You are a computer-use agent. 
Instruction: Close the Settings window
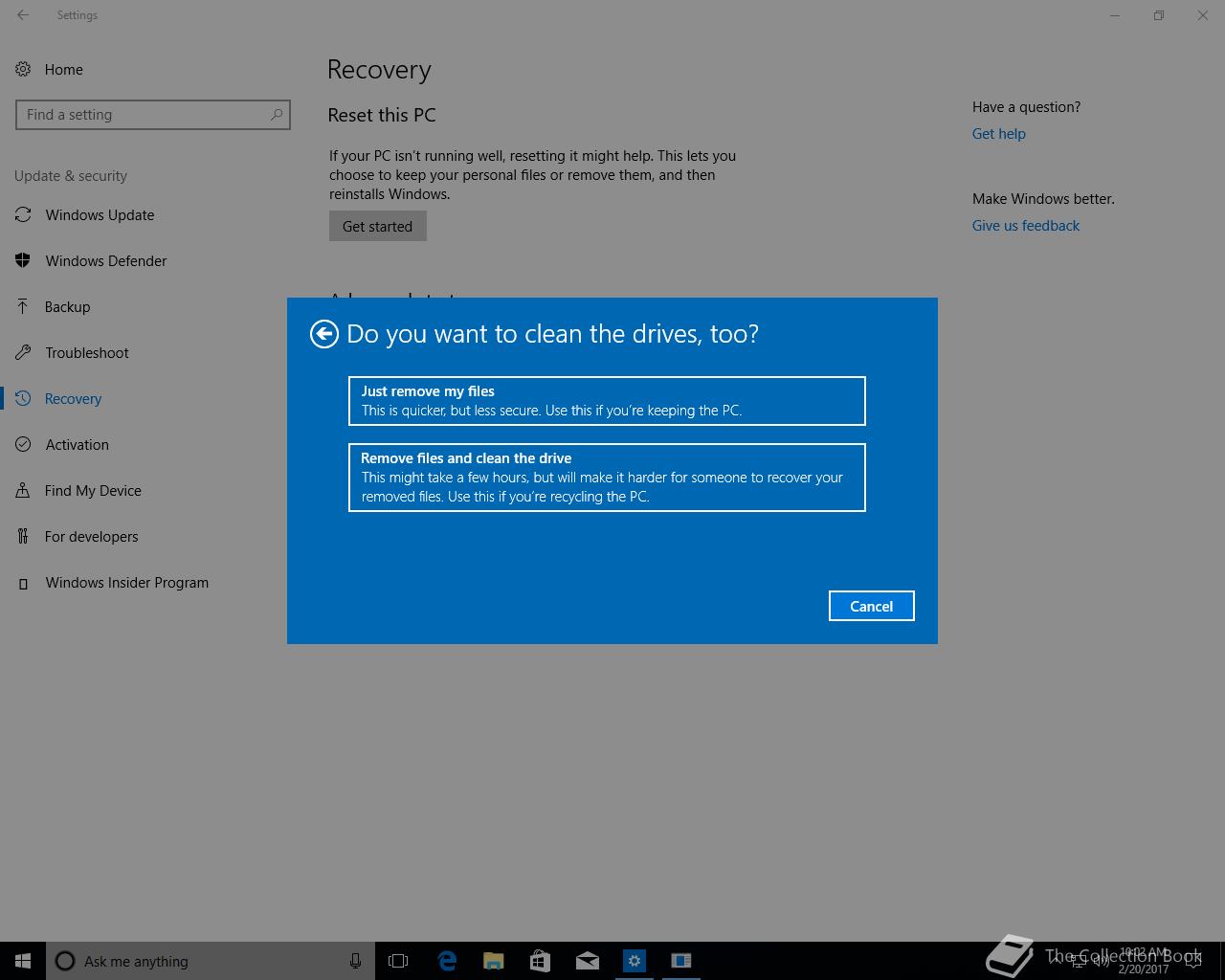pos(1203,15)
